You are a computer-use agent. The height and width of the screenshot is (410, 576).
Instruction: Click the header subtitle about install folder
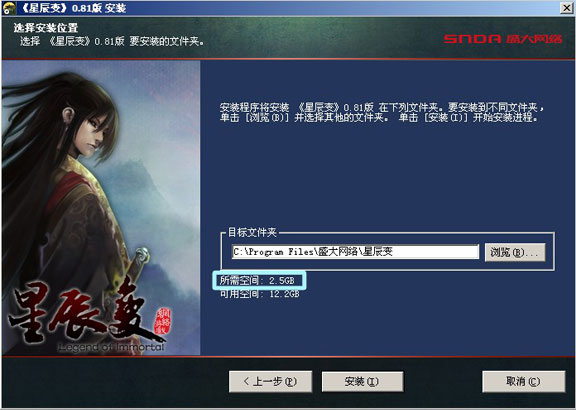point(112,42)
